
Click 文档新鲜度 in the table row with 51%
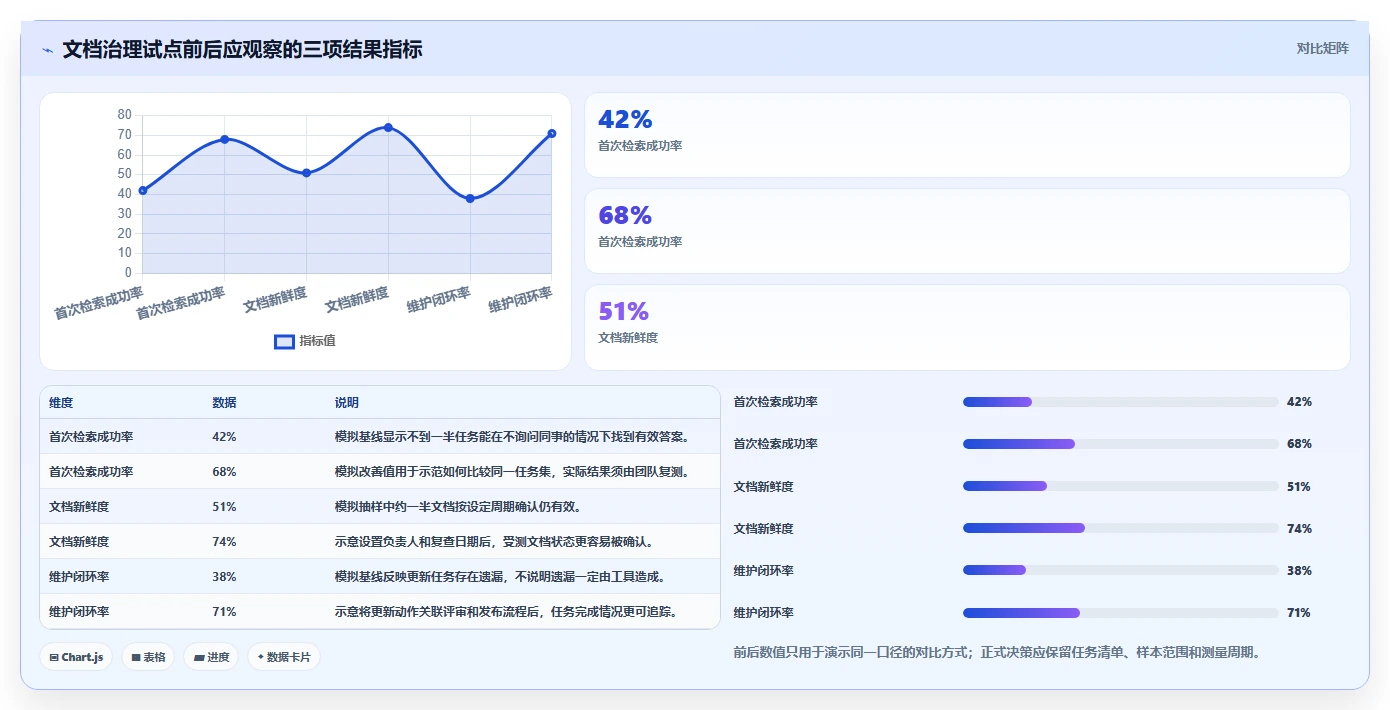click(x=79, y=507)
